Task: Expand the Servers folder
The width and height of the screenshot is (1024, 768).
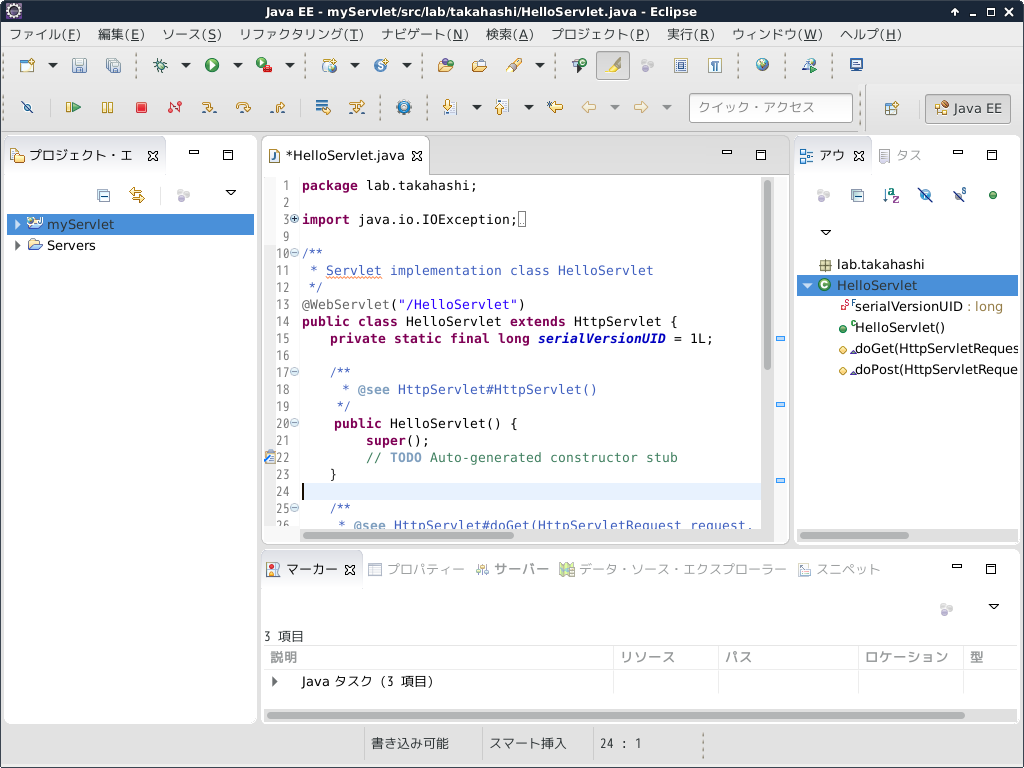Action: tap(18, 246)
